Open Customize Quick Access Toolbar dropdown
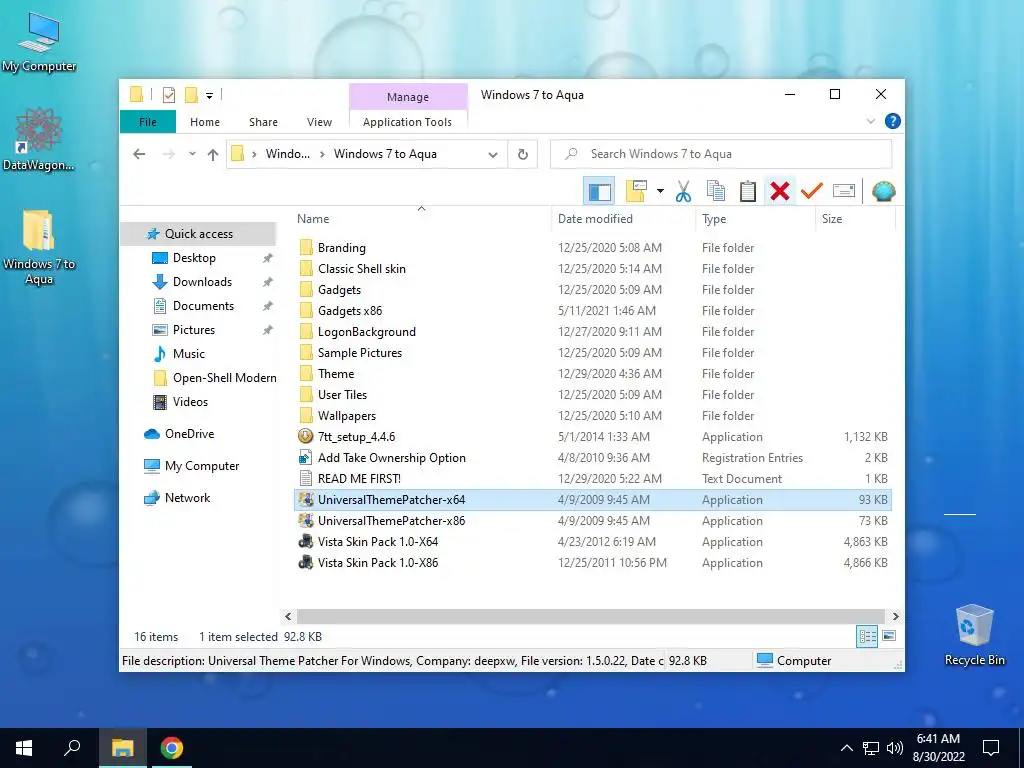This screenshot has width=1024, height=768. pos(210,95)
